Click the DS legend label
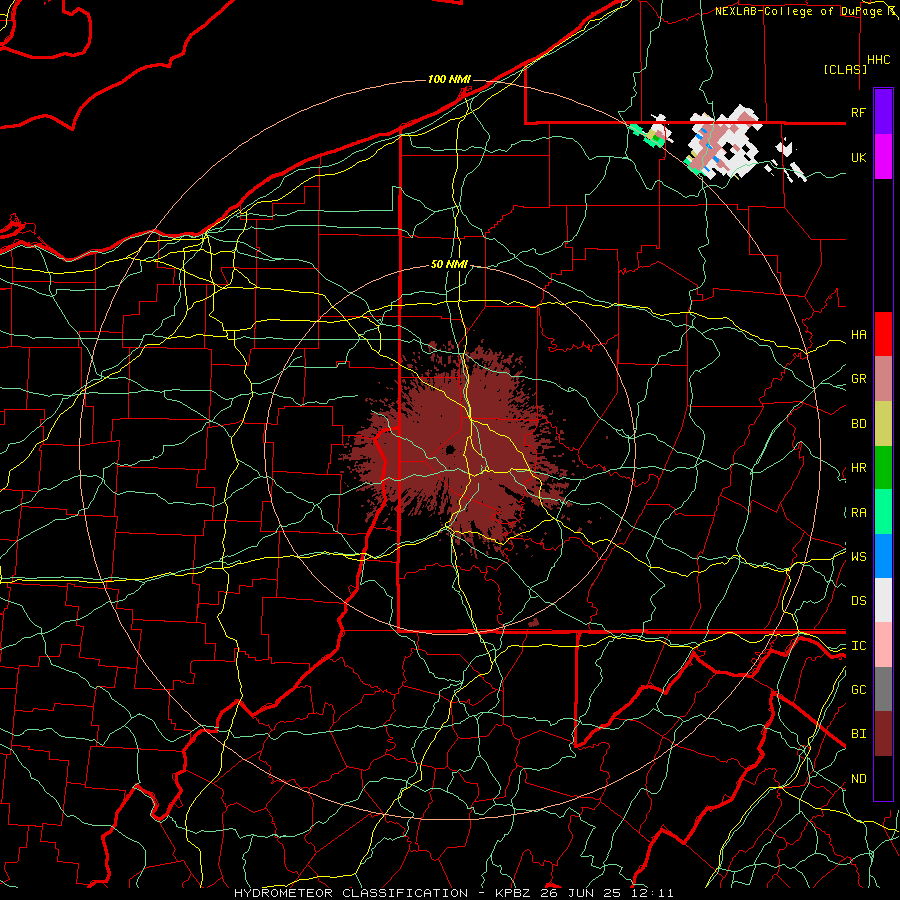 pyautogui.click(x=858, y=601)
